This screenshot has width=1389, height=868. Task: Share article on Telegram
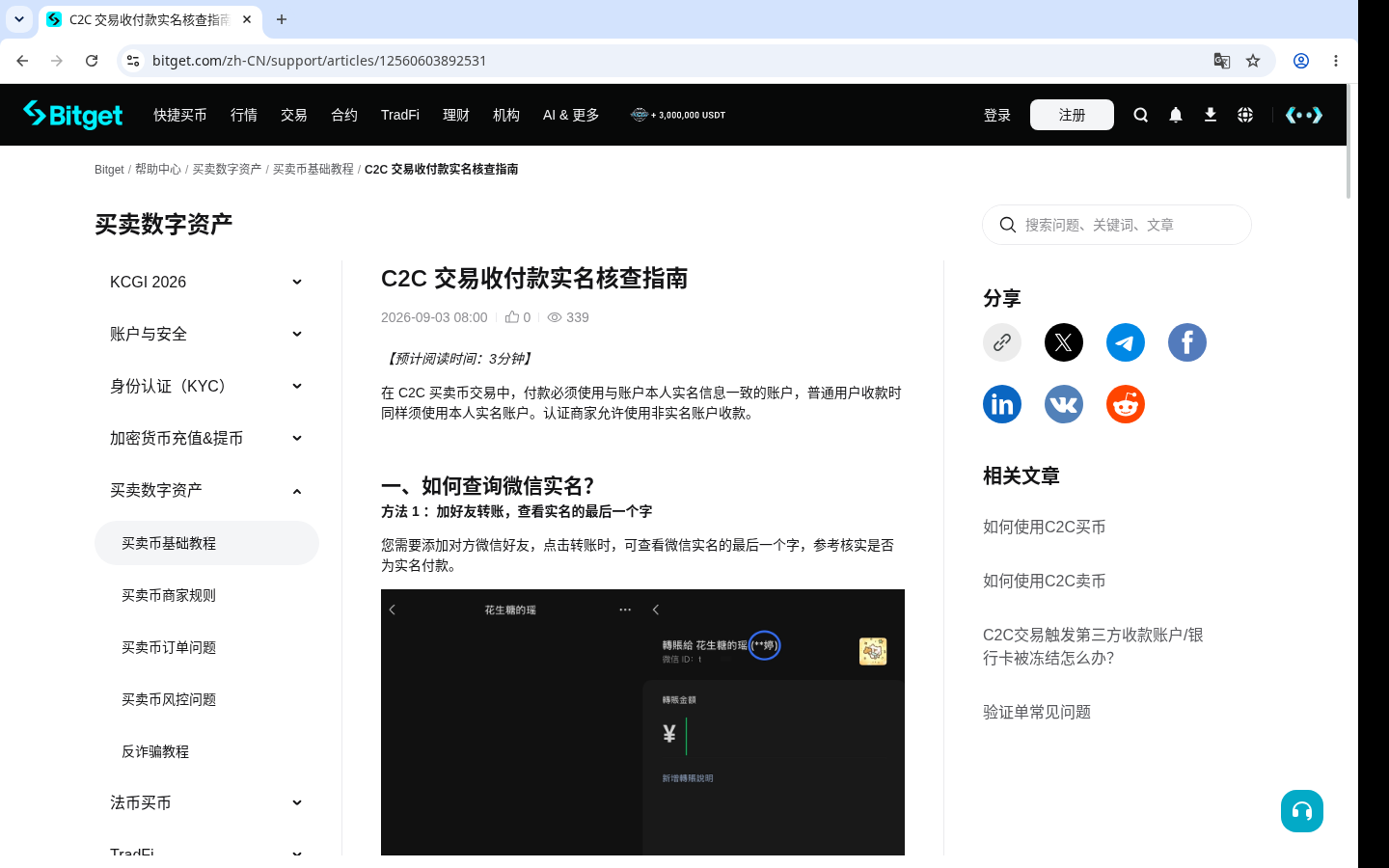[1126, 342]
